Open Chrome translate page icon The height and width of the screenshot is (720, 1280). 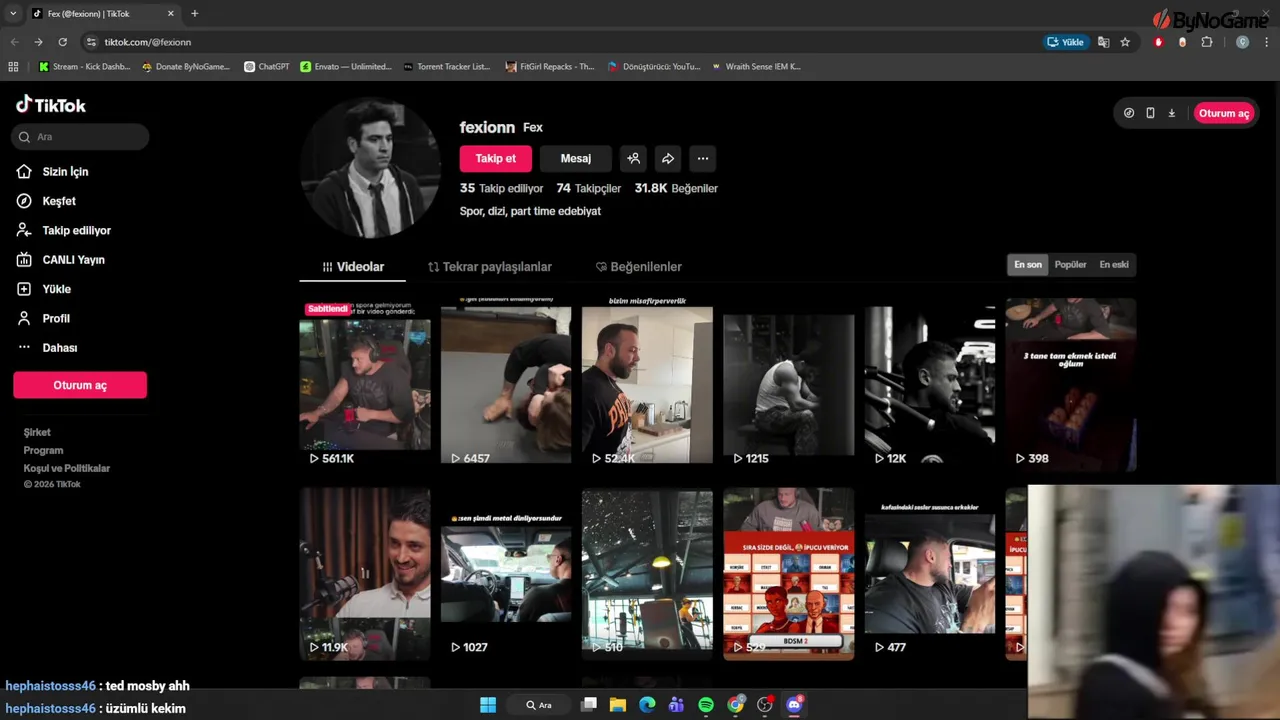(x=1103, y=42)
